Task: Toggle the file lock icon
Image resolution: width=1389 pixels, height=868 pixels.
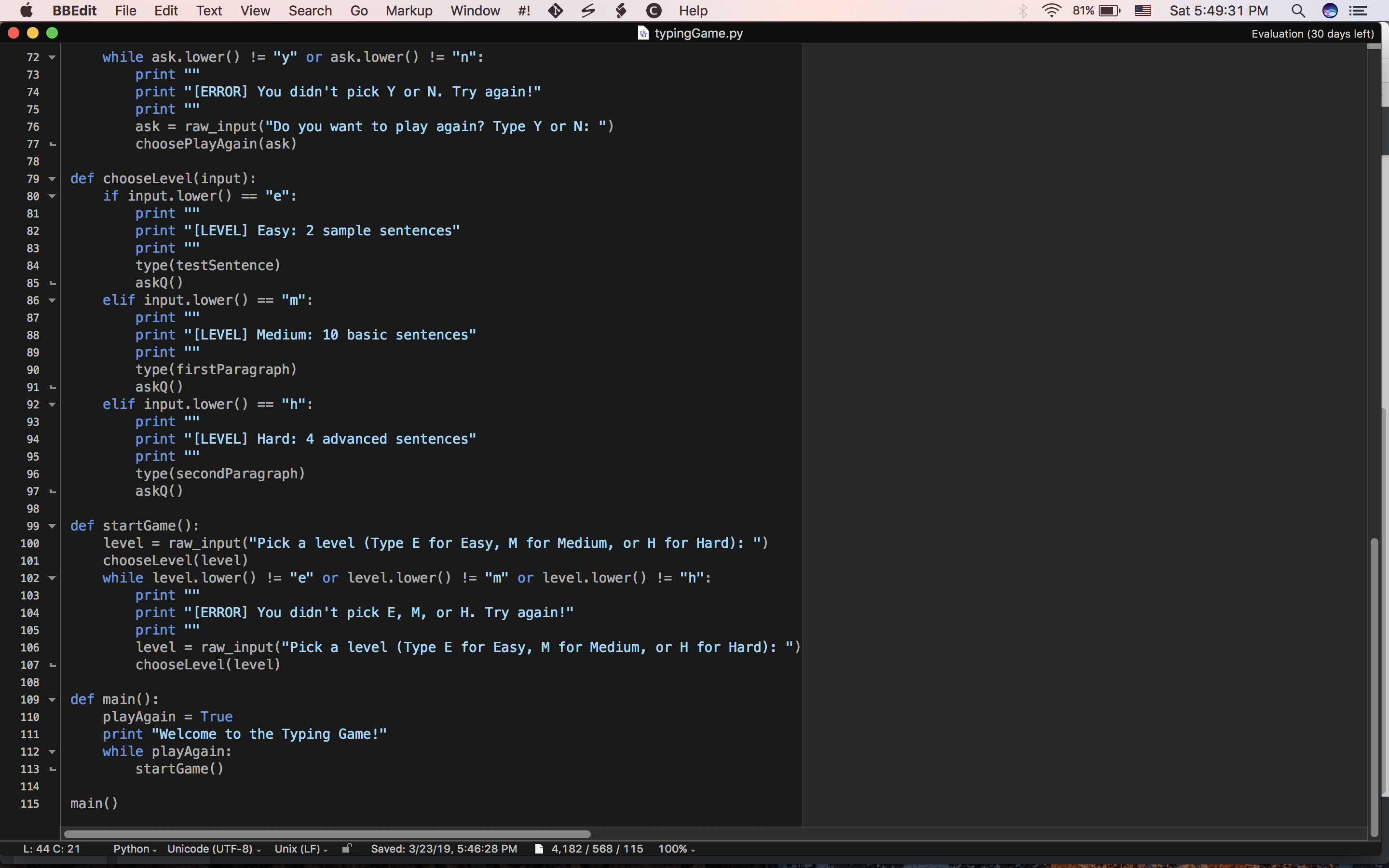Action: tap(347, 848)
